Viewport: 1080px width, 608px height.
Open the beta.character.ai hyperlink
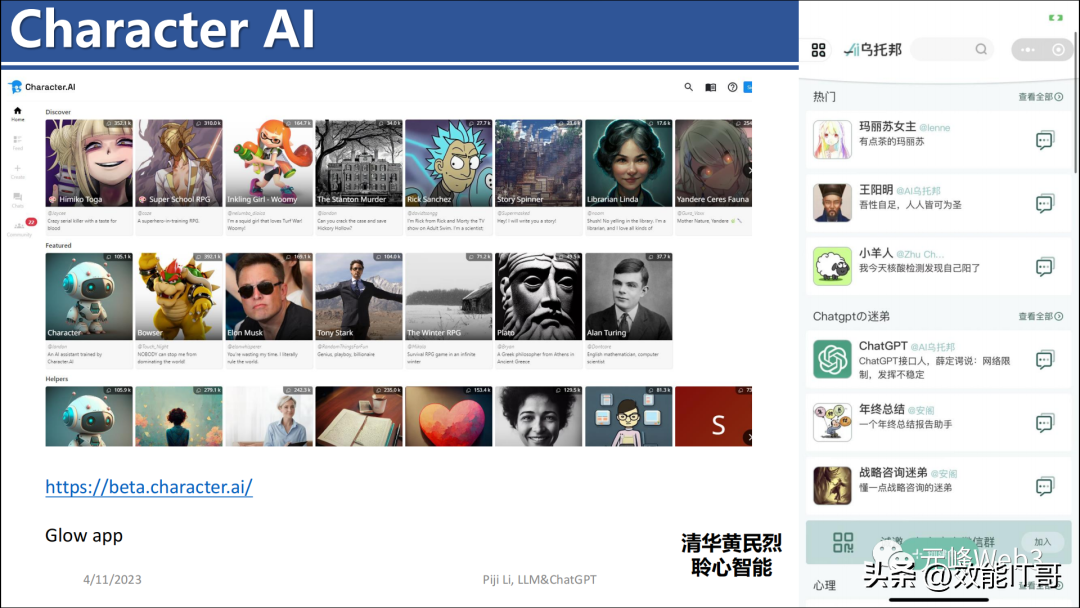coord(149,487)
